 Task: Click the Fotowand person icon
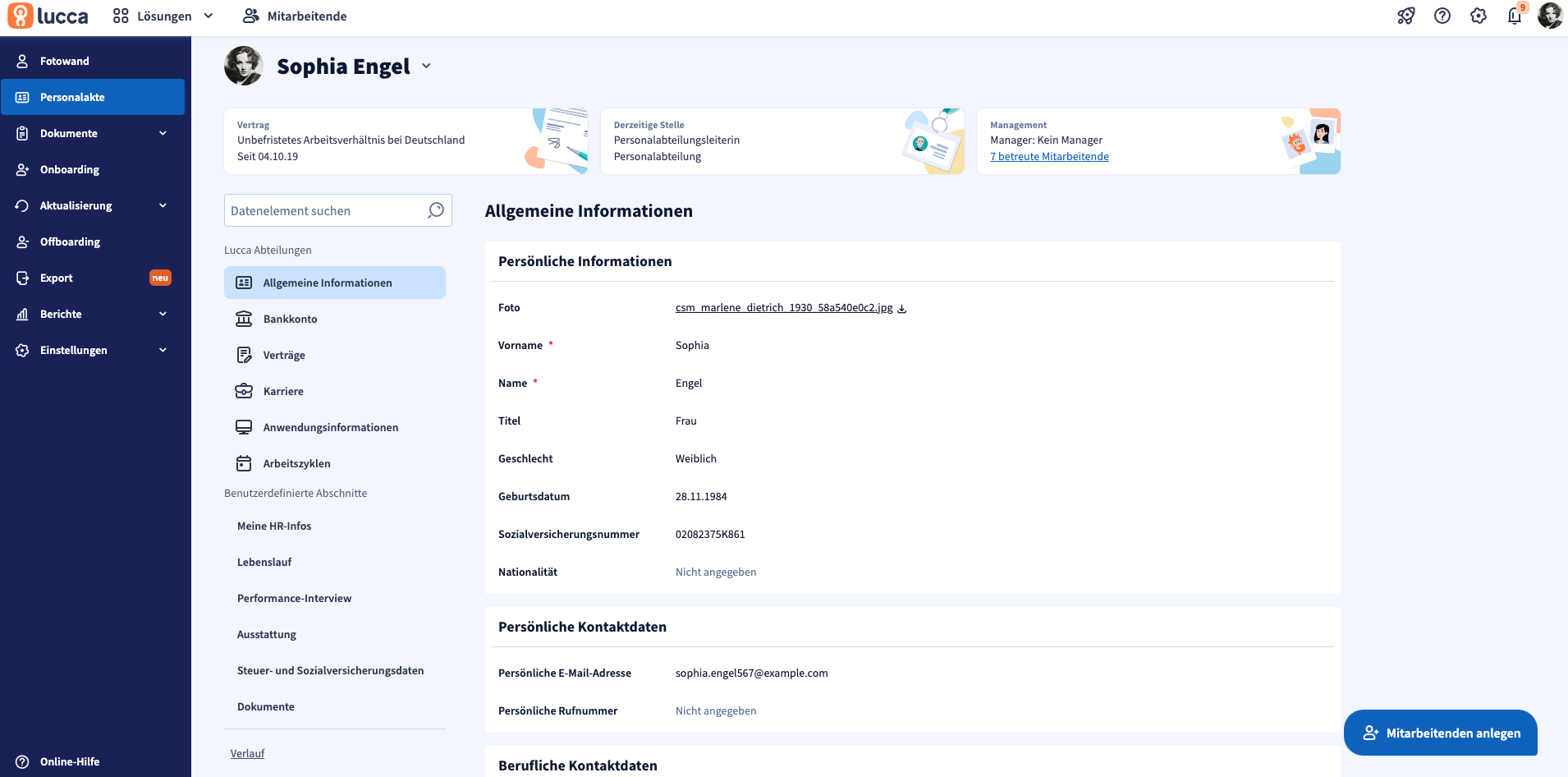tap(22, 61)
